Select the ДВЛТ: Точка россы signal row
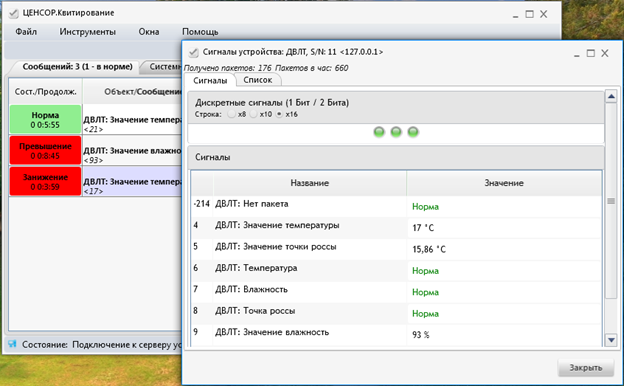The image size is (624, 386). pyautogui.click(x=396, y=314)
